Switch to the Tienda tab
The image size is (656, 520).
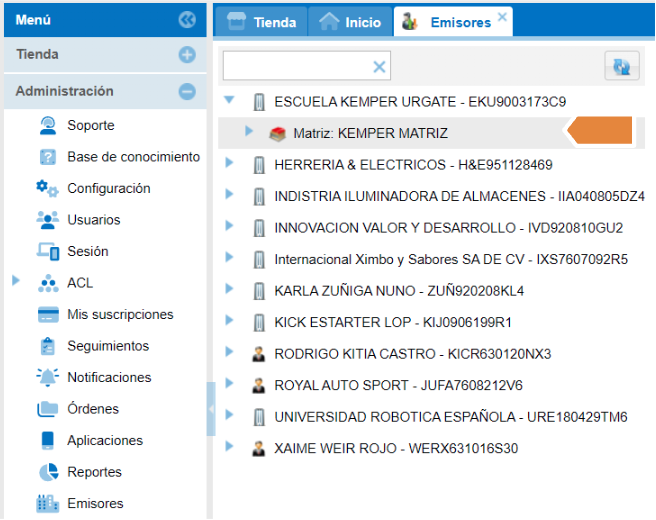263,22
